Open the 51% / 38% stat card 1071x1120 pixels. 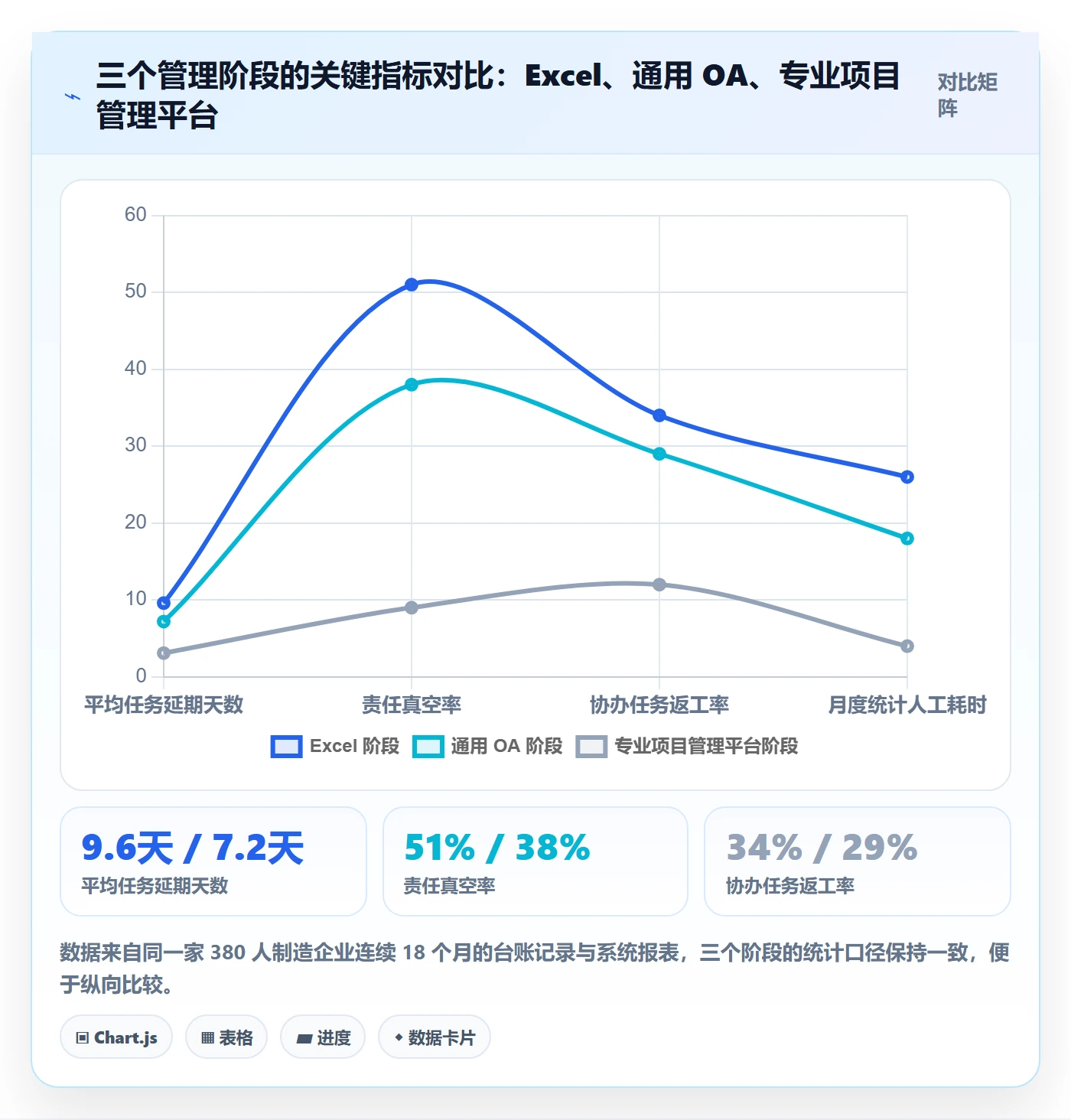click(x=535, y=861)
